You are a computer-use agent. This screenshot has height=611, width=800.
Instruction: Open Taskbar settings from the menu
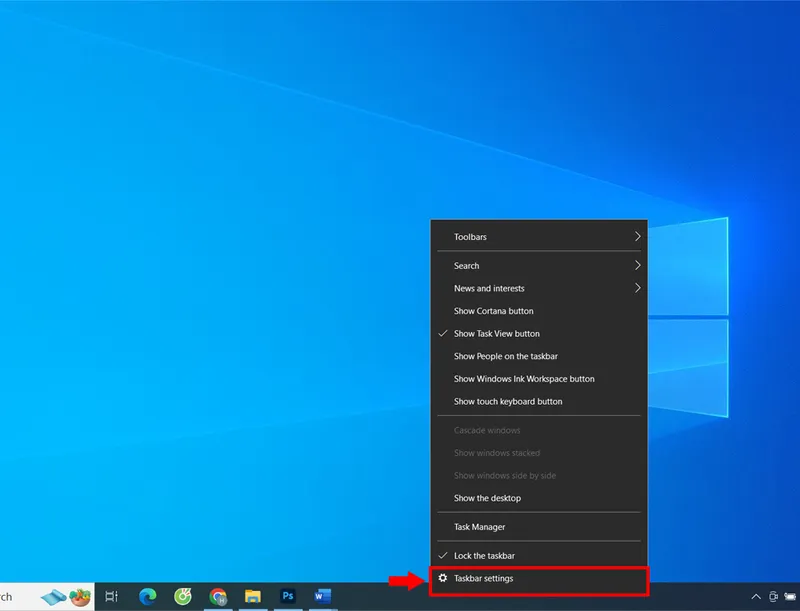(x=483, y=578)
